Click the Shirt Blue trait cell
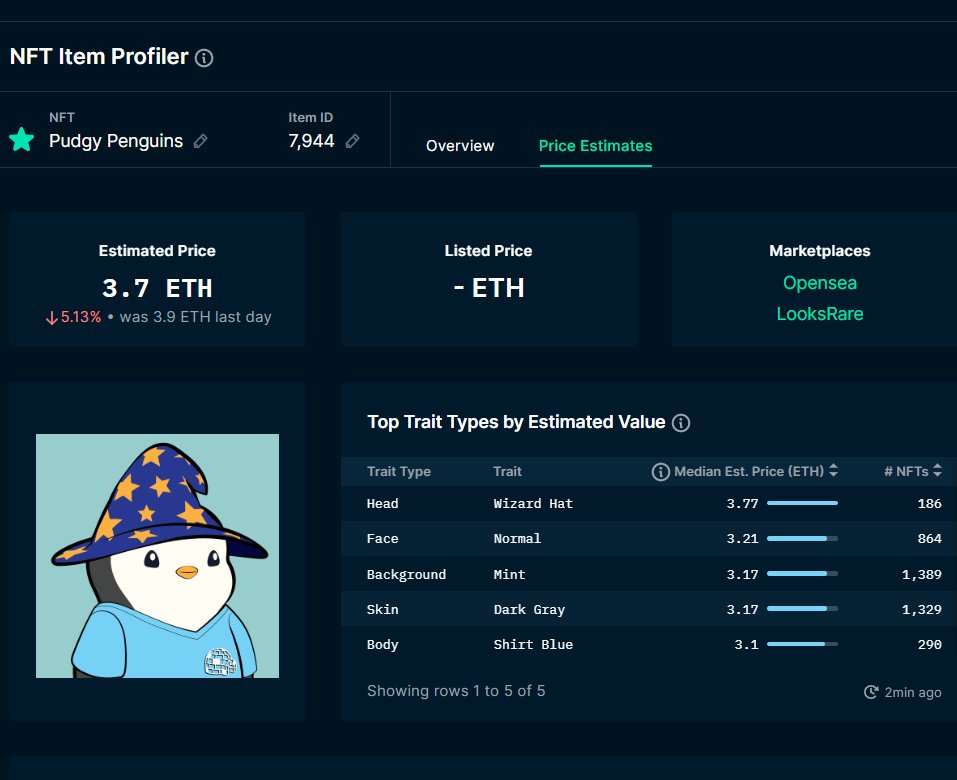This screenshot has width=957, height=780. click(533, 645)
